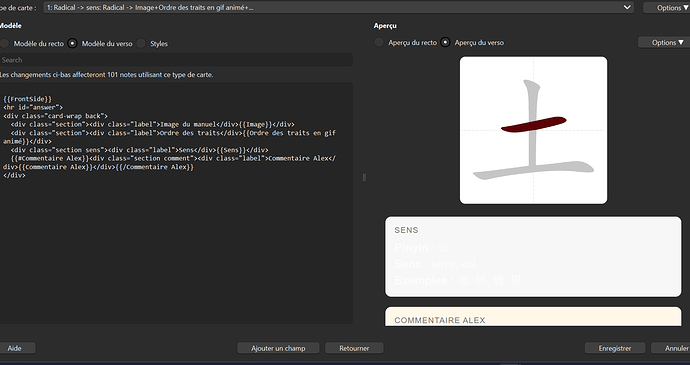Click the SENS label in preview
This screenshot has width=690, height=365.
pyautogui.click(x=406, y=230)
